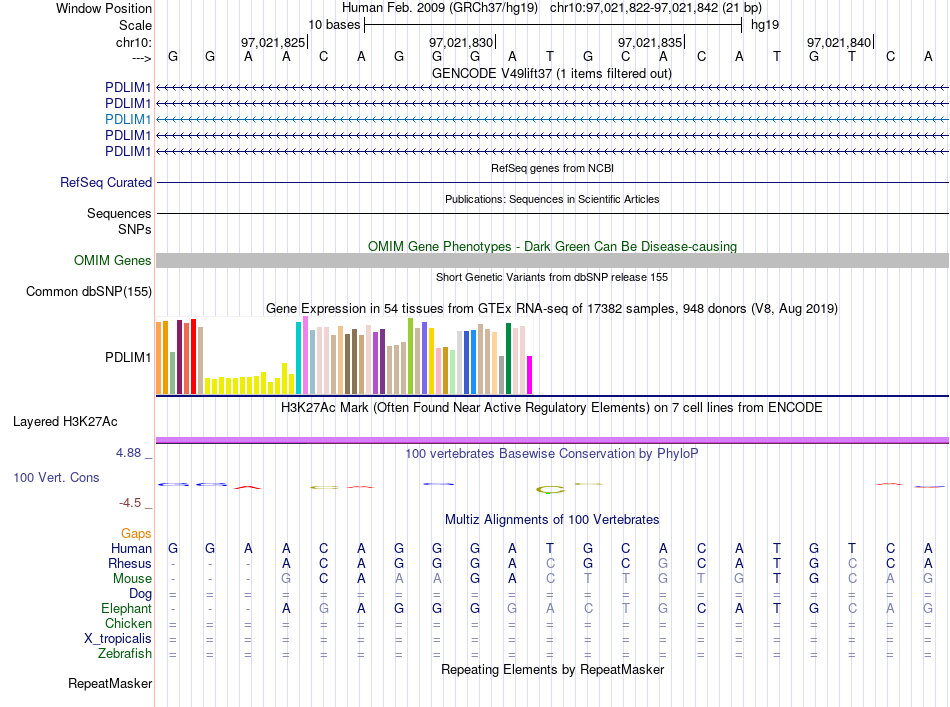Screen dimensions: 950x707
Task: Select the Zebrafish species row label
Action: pos(125,654)
